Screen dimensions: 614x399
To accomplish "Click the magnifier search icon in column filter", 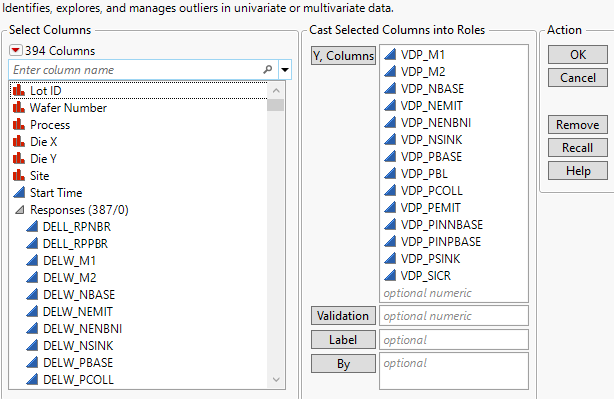I will [268, 70].
